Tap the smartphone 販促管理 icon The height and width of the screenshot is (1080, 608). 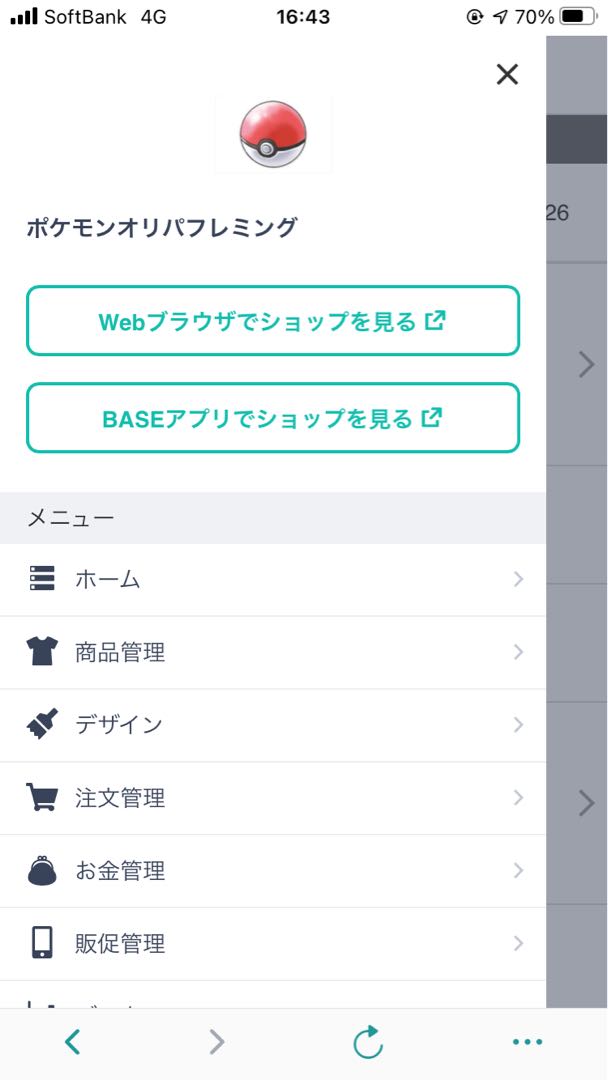click(x=42, y=943)
